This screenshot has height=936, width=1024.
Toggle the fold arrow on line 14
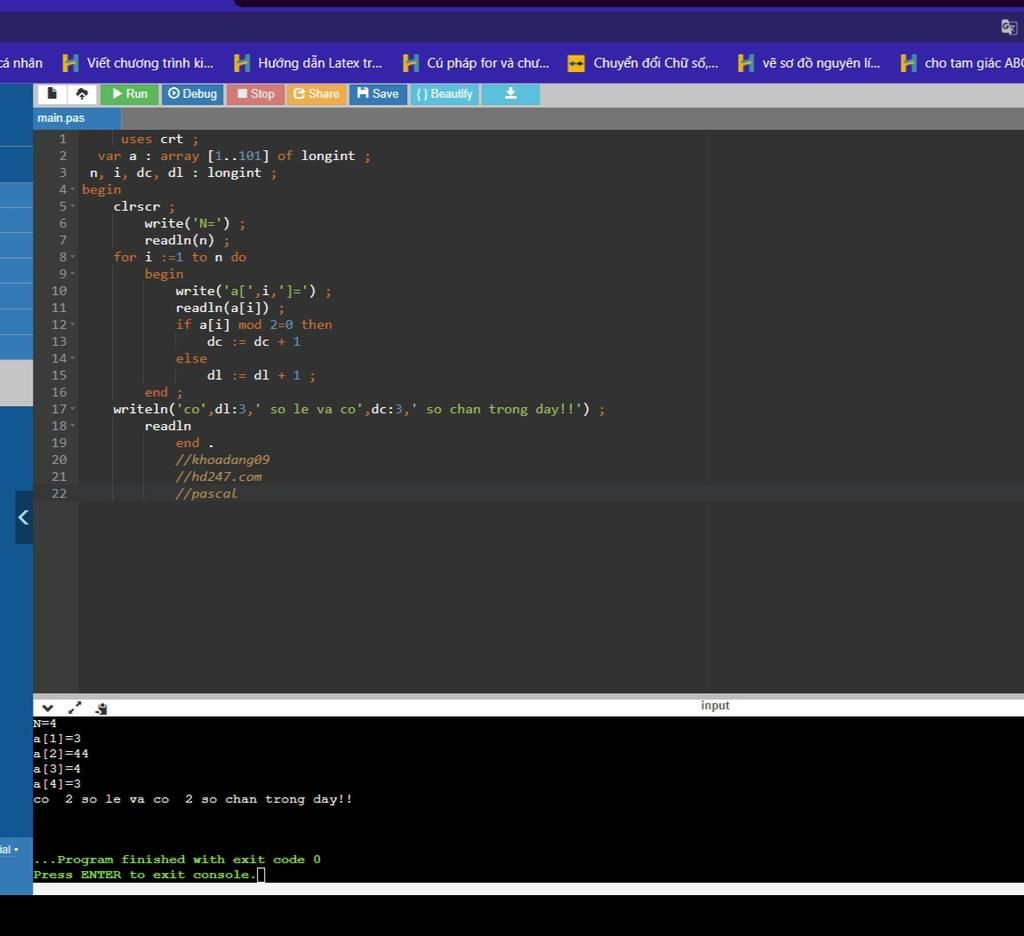(72, 359)
